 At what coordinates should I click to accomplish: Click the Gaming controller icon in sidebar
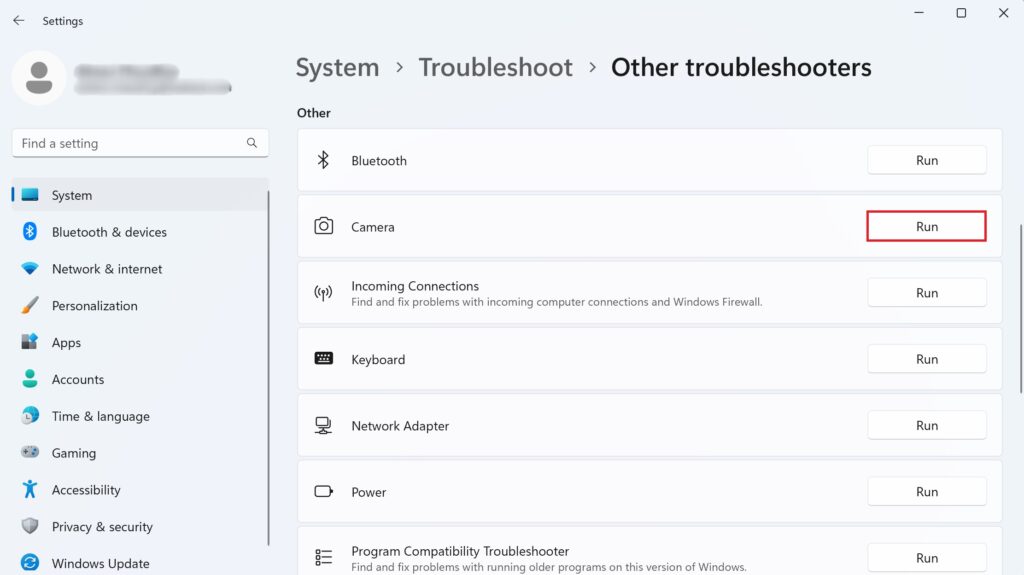coord(30,453)
